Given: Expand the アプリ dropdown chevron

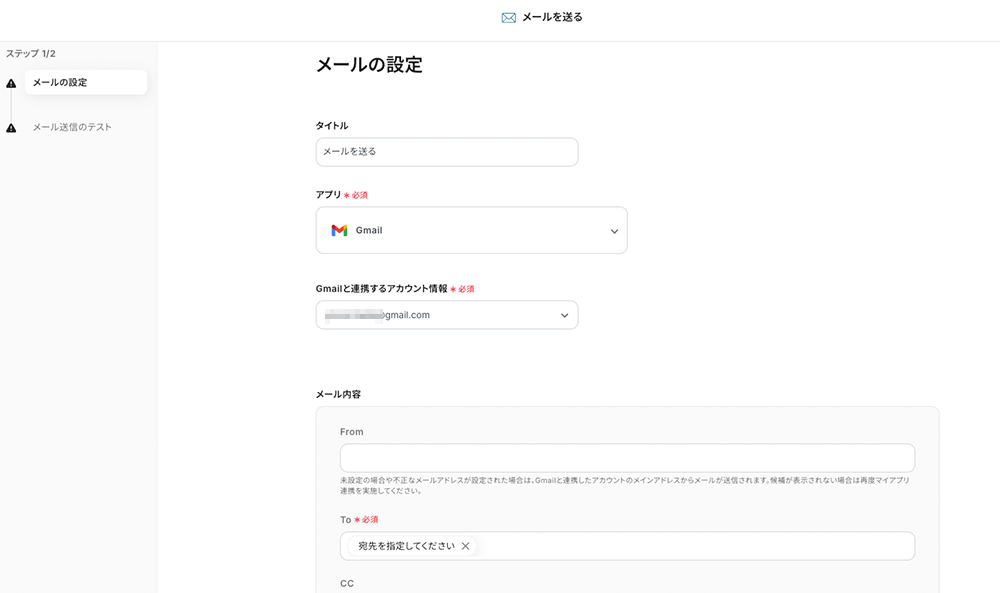Looking at the screenshot, I should pos(614,231).
